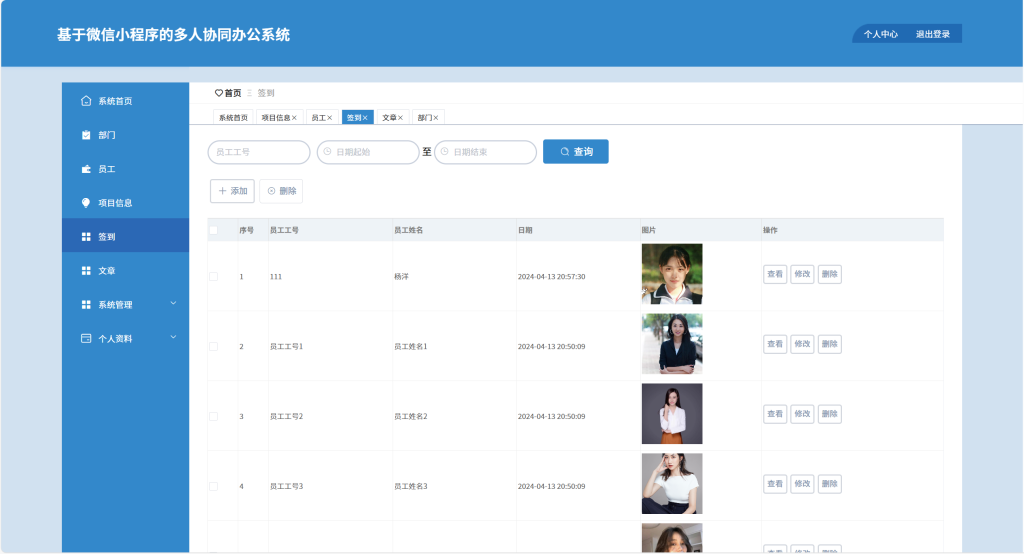Check the checkbox for row 1 (杨洋)
This screenshot has width=1024, height=554.
(x=214, y=276)
